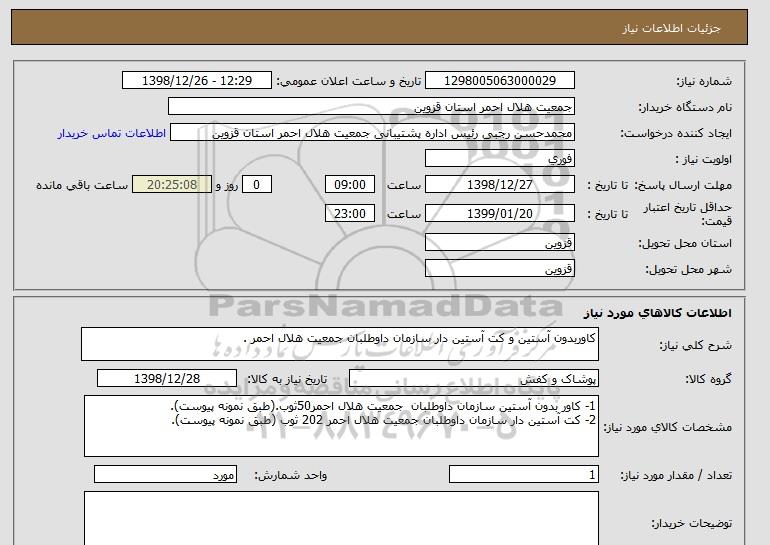Click price validity date 1399/01/20
The width and height of the screenshot is (770, 545).
499,214
